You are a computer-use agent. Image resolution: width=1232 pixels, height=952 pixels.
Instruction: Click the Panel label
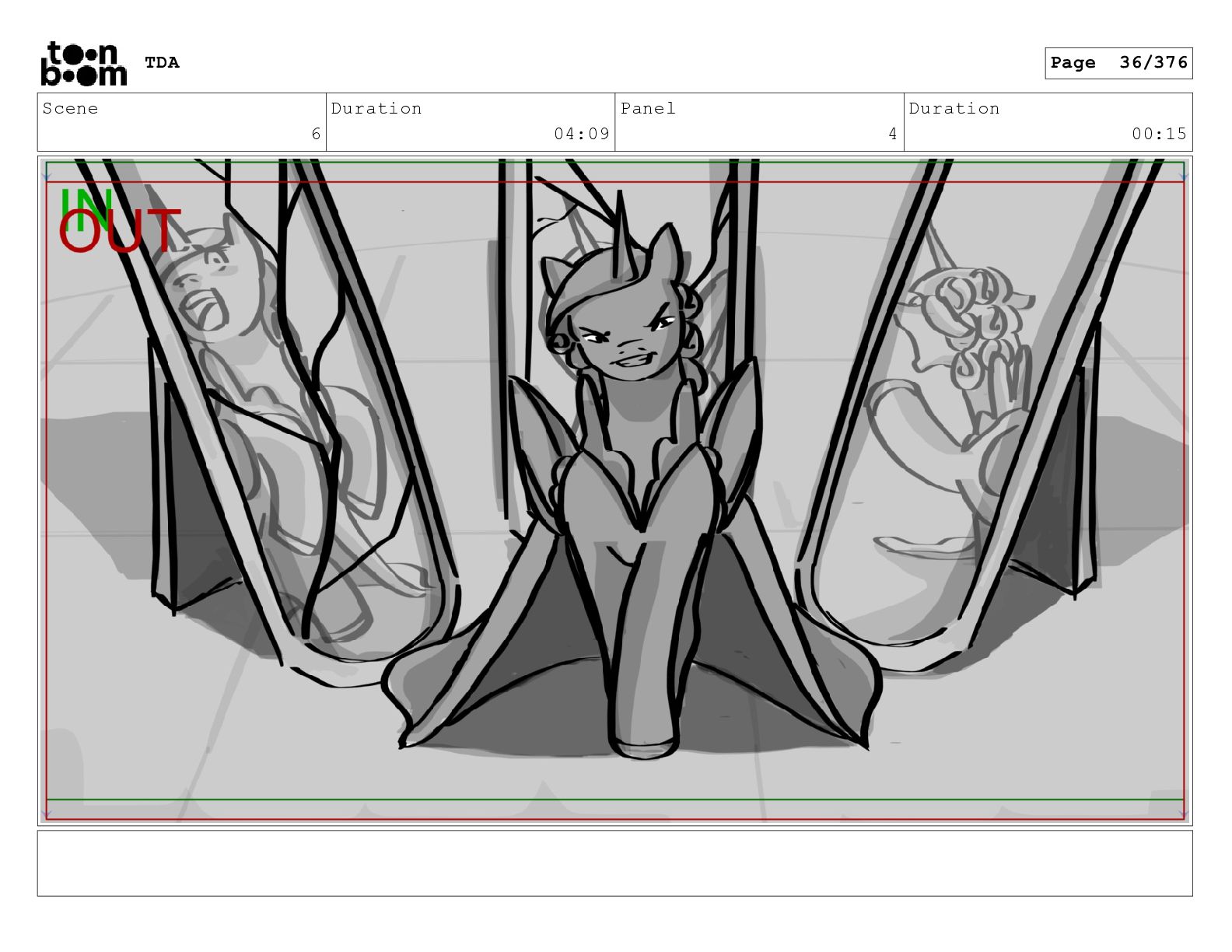[x=648, y=109]
